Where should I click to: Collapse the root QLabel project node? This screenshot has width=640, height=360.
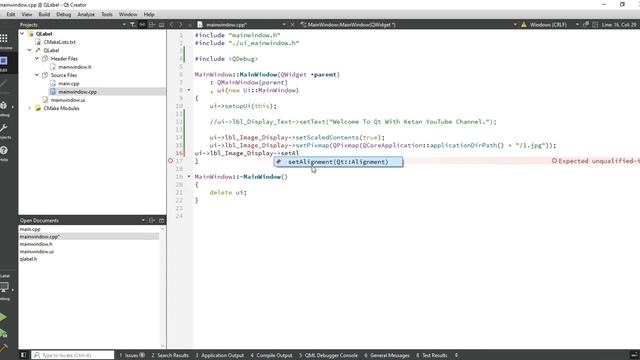(22, 34)
